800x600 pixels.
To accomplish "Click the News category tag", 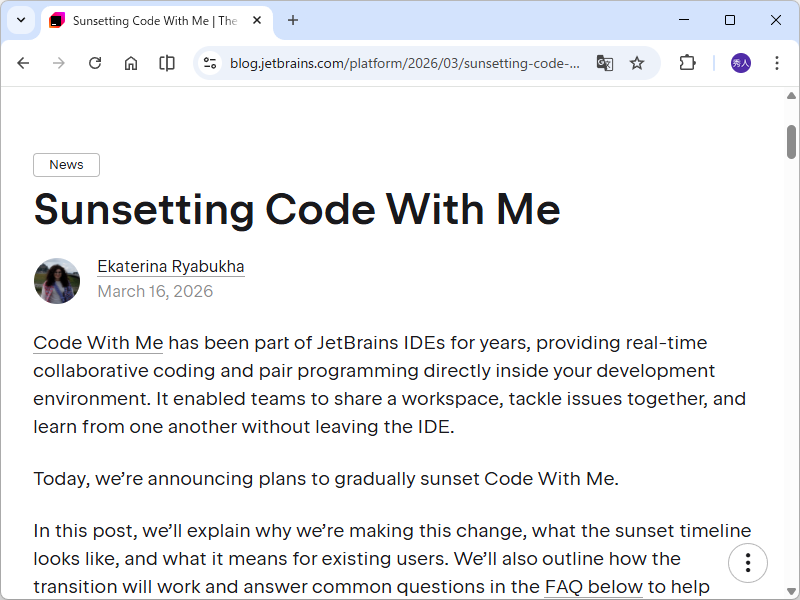I will pos(66,165).
